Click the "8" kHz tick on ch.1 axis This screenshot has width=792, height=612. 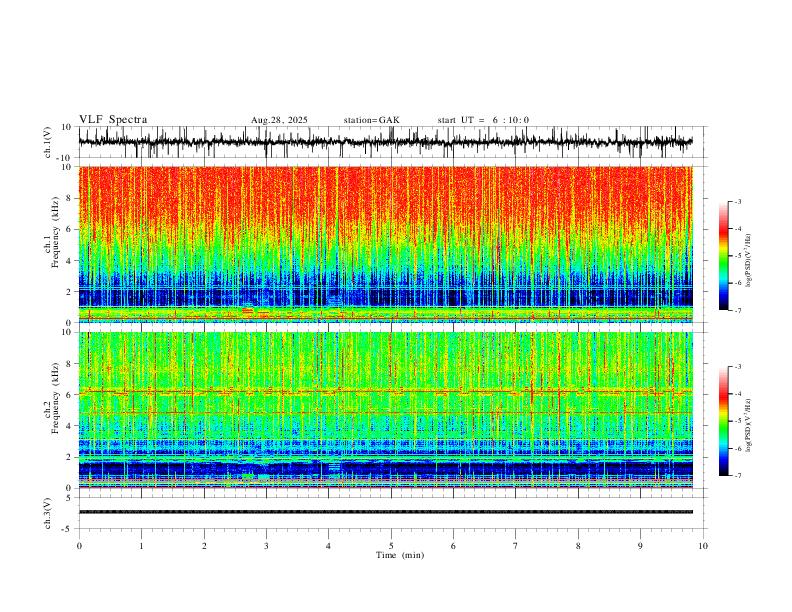70,198
